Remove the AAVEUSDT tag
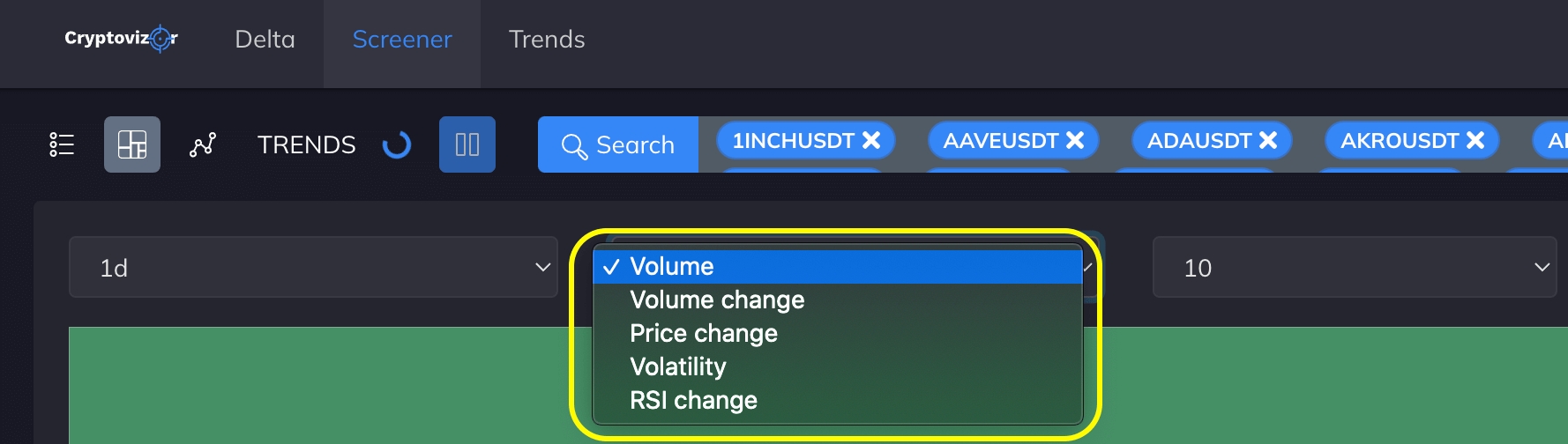 tap(1075, 140)
